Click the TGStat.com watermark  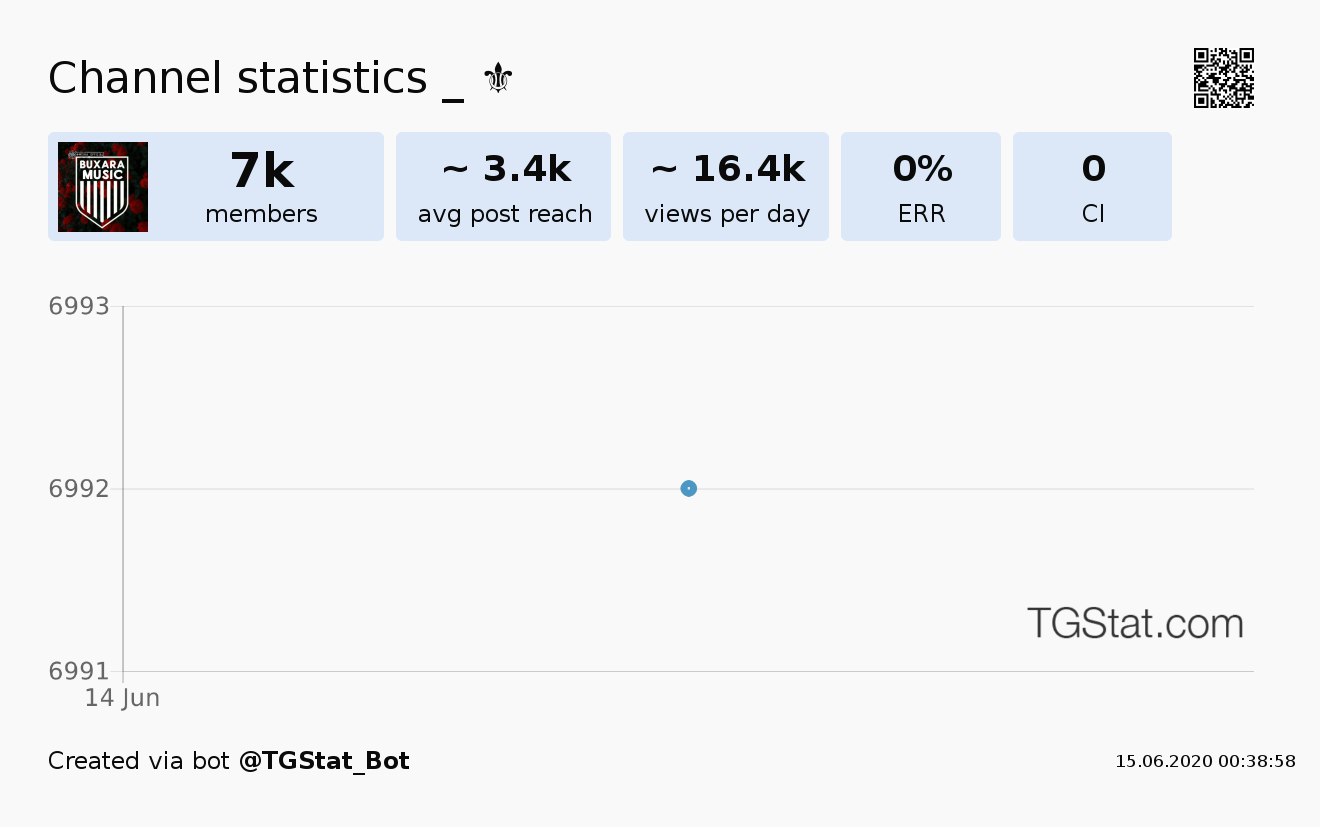[1135, 623]
